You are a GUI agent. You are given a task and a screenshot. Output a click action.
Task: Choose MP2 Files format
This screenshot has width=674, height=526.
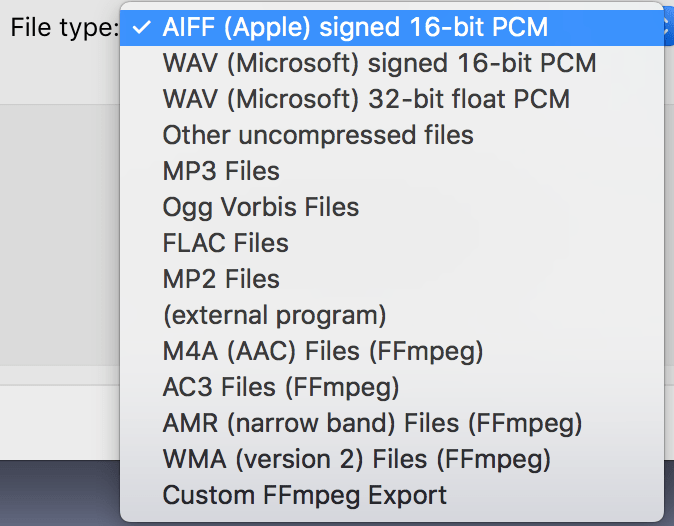point(221,279)
